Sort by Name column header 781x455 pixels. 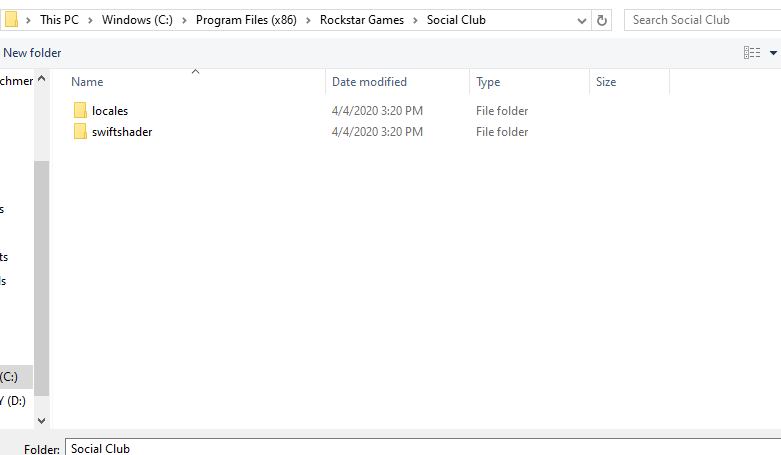(x=87, y=82)
